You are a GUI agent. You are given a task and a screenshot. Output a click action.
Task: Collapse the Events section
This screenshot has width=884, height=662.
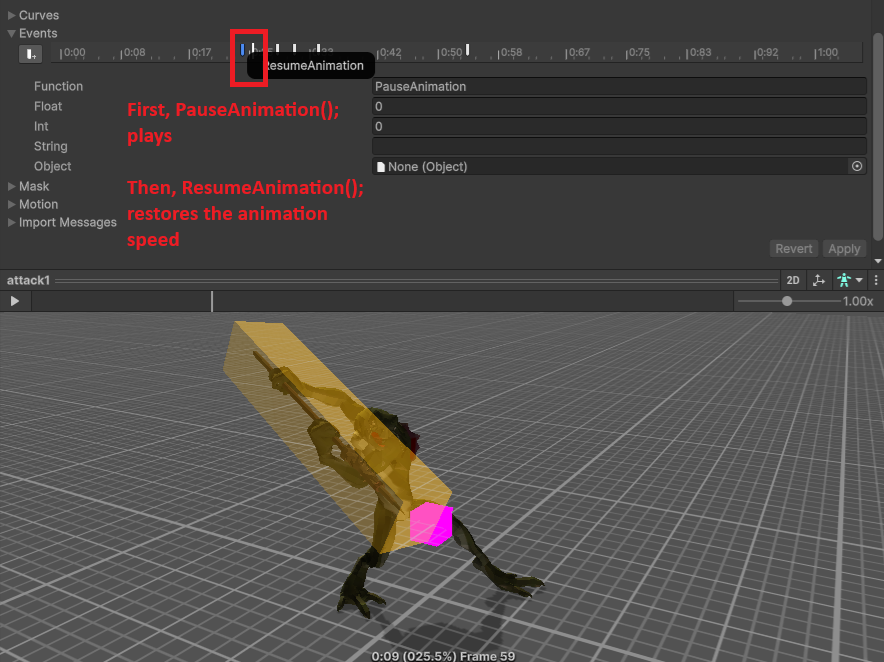tap(12, 34)
